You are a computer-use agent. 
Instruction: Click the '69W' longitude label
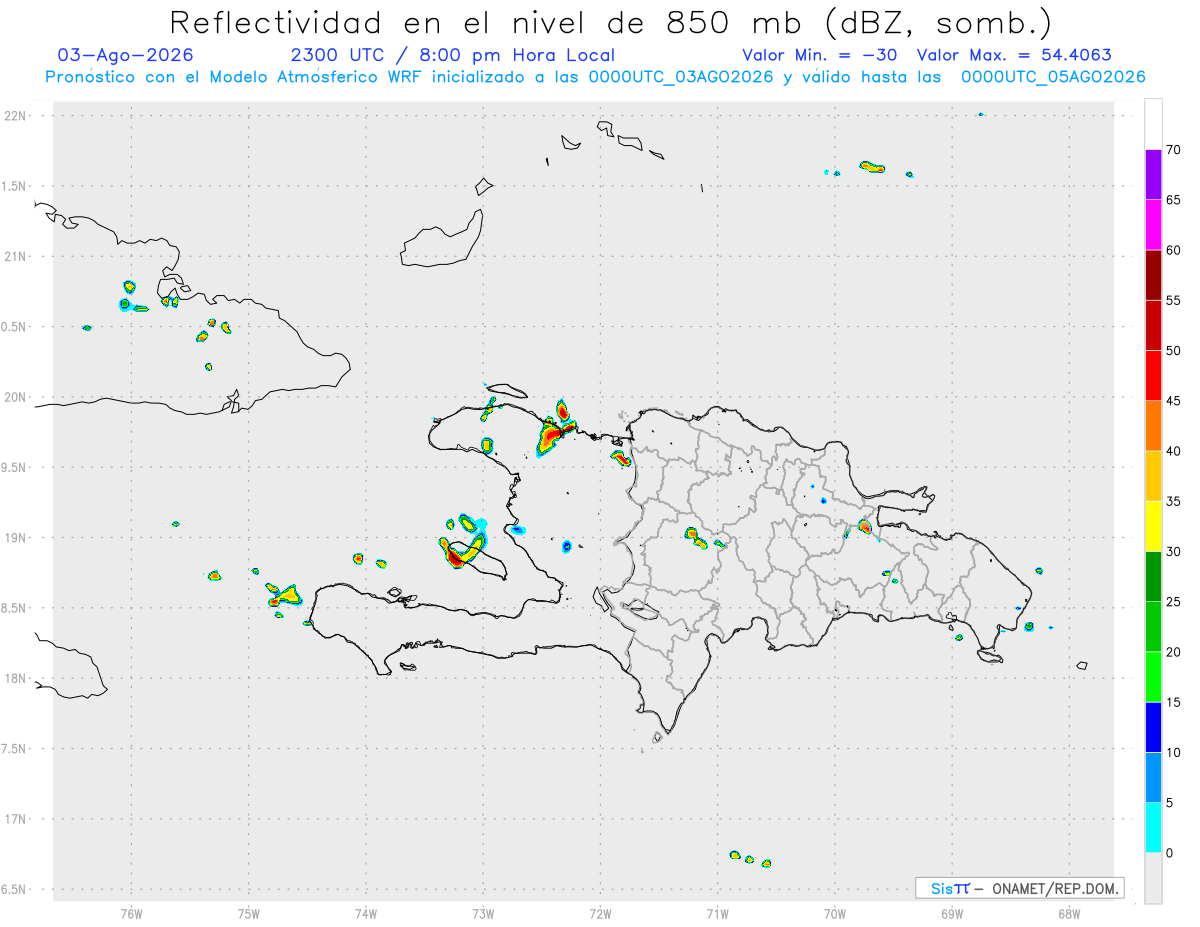[x=952, y=913]
